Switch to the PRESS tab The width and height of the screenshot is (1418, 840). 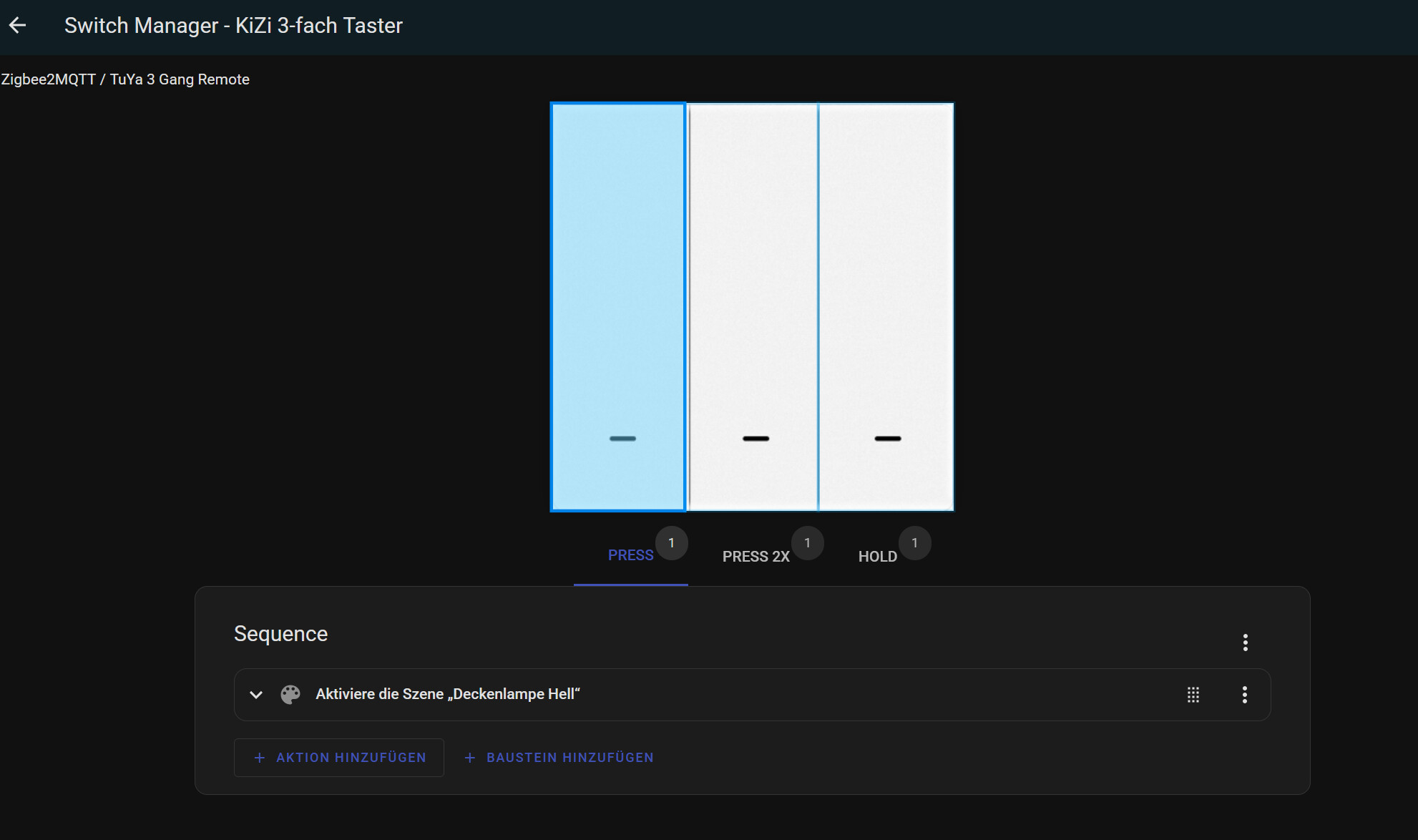[x=630, y=556]
